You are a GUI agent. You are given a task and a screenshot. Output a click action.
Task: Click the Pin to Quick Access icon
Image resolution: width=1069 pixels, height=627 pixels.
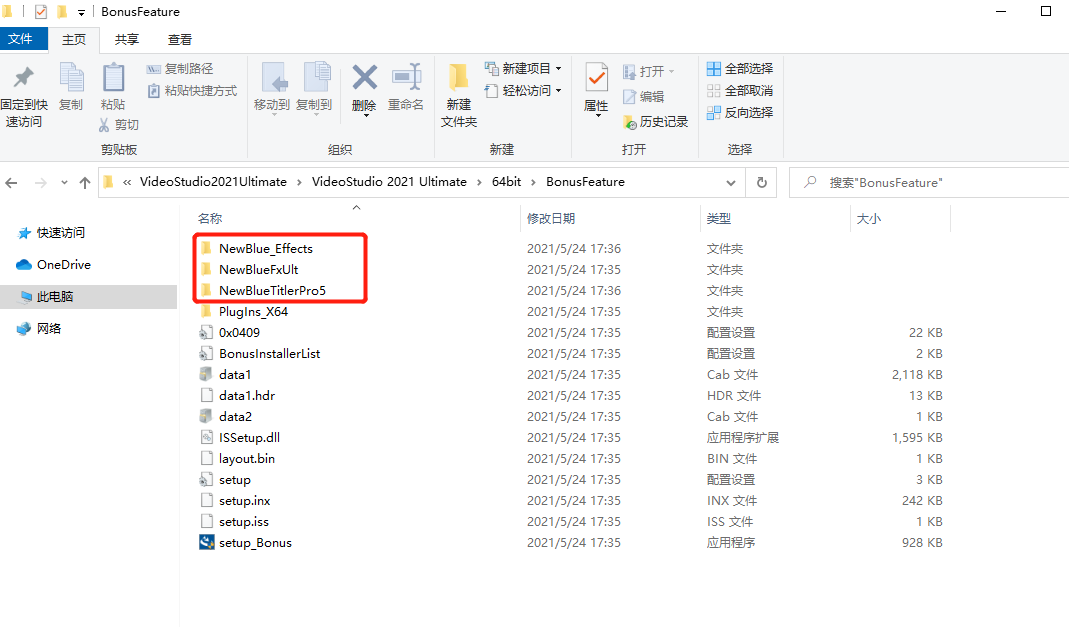click(x=23, y=96)
